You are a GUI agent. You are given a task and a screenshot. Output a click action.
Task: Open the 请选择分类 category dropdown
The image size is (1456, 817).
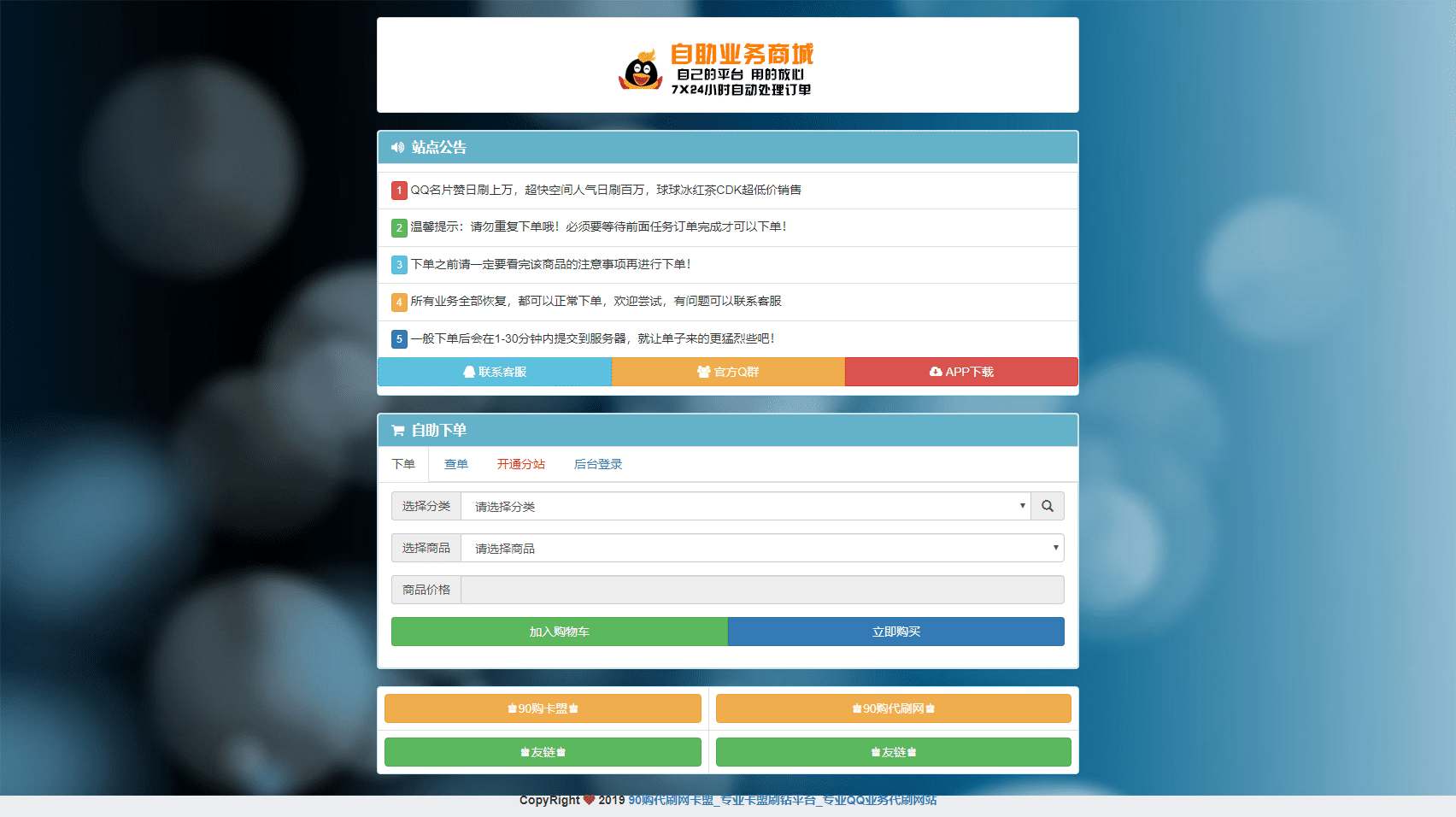(x=745, y=506)
